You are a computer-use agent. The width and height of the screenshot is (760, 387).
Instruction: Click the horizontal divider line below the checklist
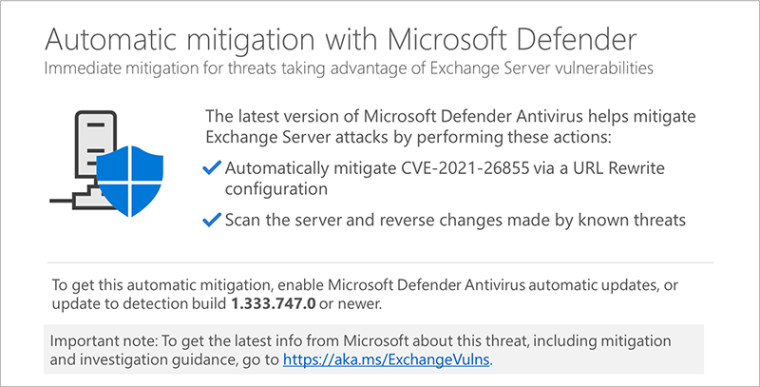[x=380, y=262]
